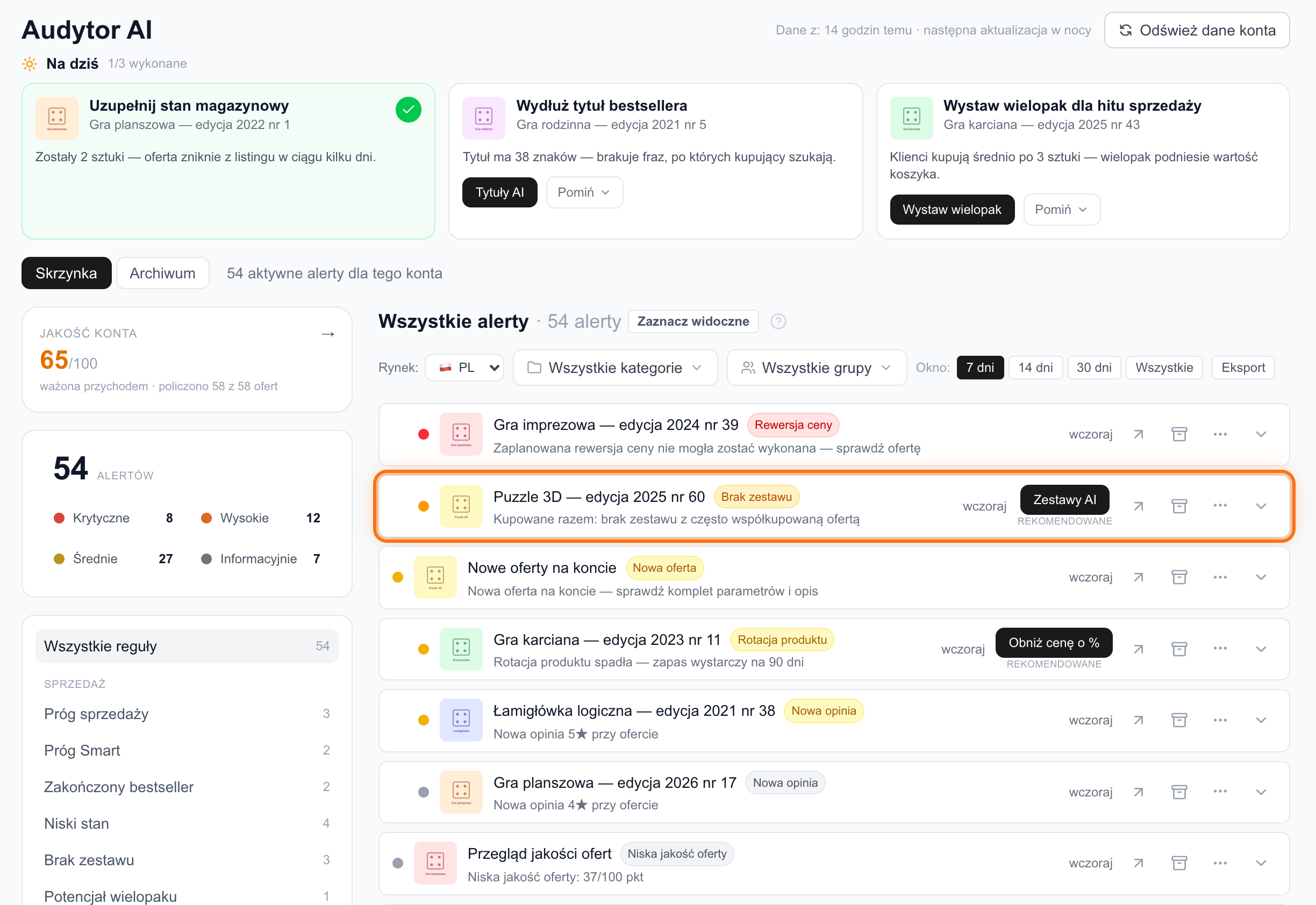Open more options for Gra karciana nr 11
Viewport: 1316px width, 905px height.
click(x=1220, y=649)
